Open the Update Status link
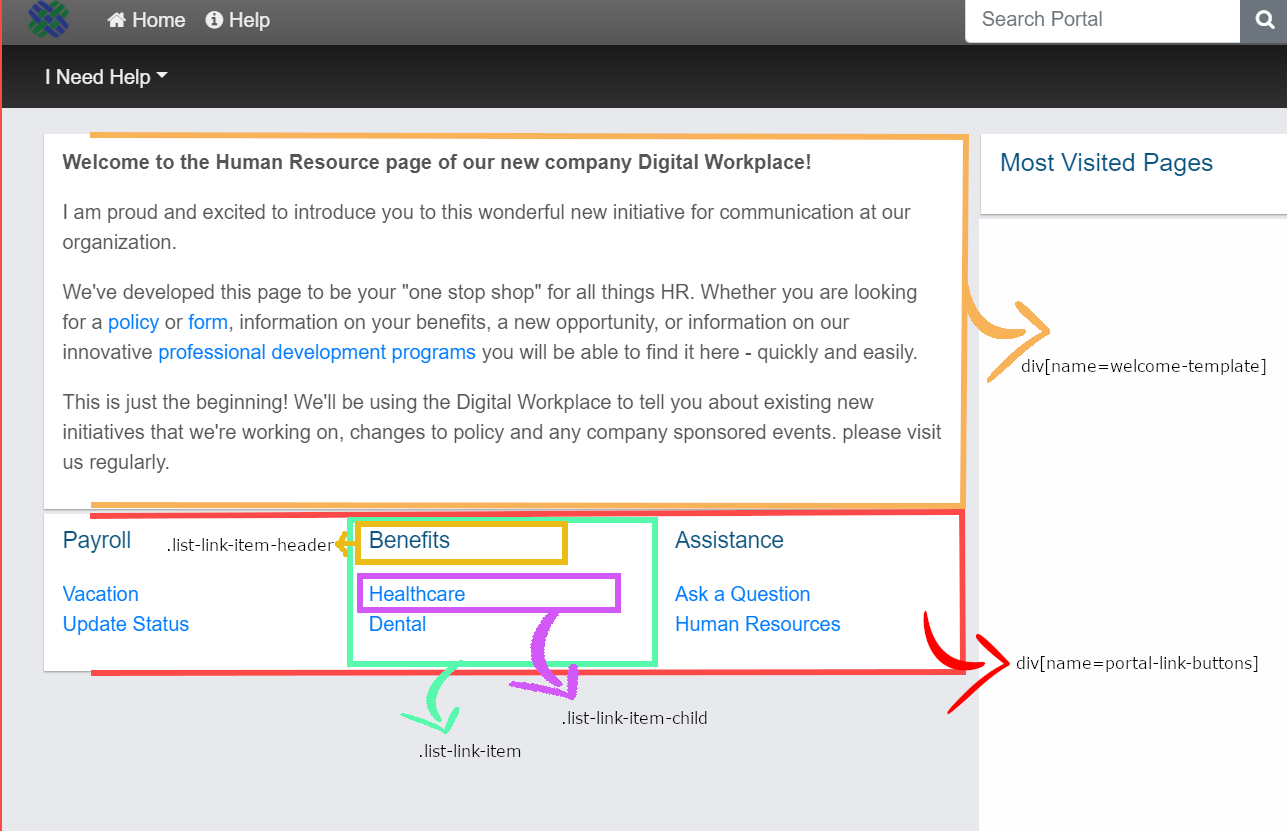Image resolution: width=1287 pixels, height=831 pixels. (126, 624)
